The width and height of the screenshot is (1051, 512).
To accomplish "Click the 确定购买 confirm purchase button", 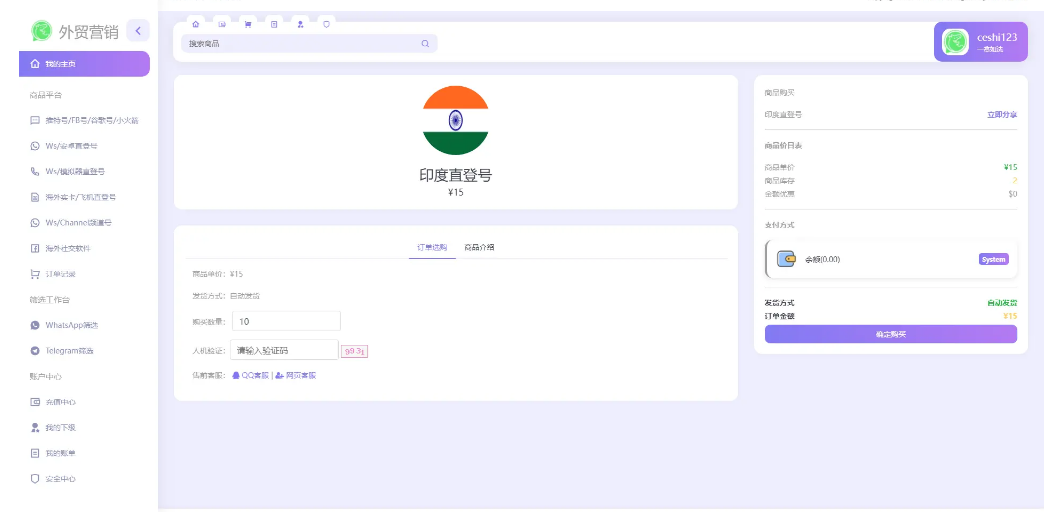I will click(x=891, y=334).
